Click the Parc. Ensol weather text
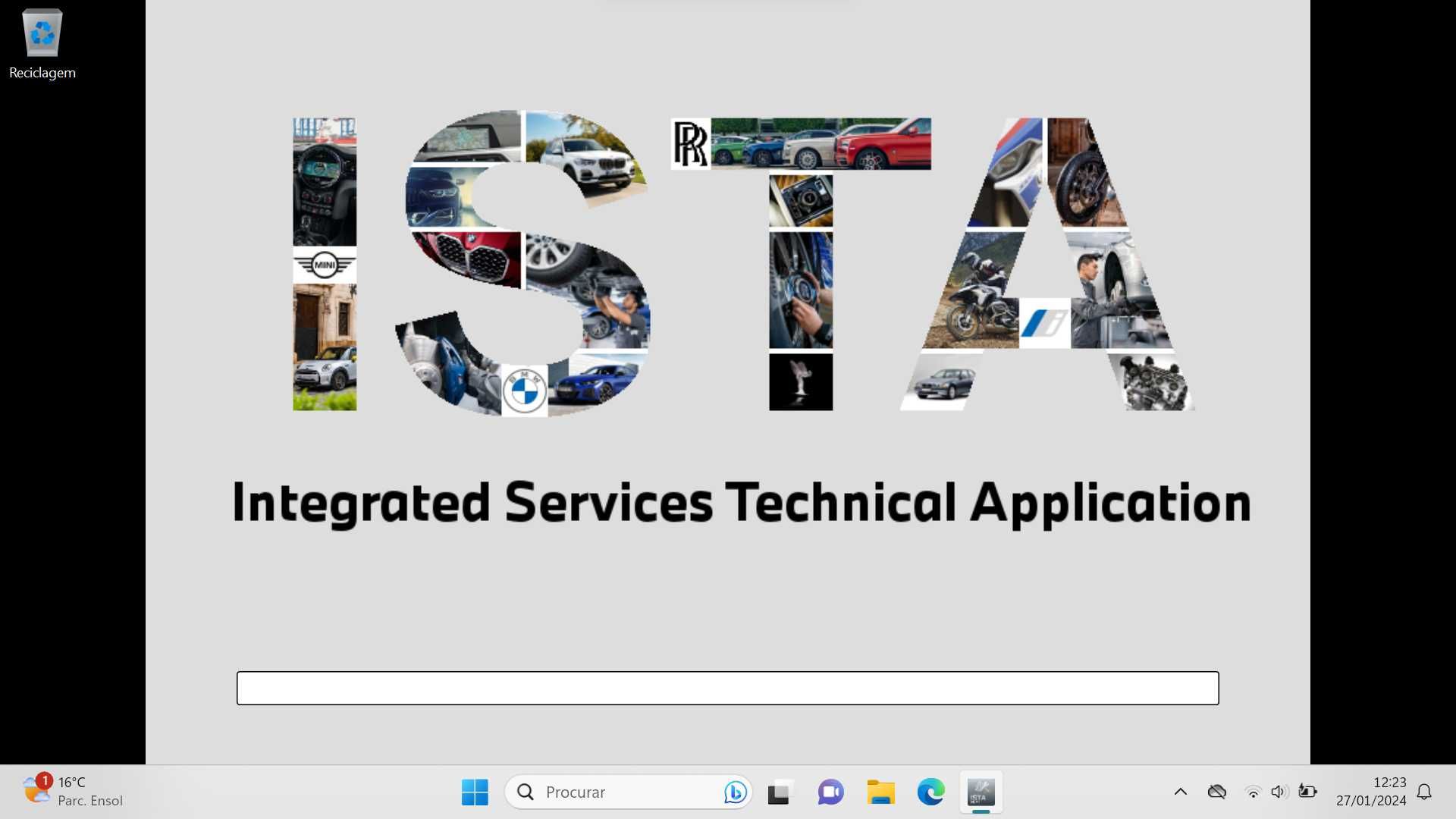The height and width of the screenshot is (819, 1456). [x=90, y=801]
